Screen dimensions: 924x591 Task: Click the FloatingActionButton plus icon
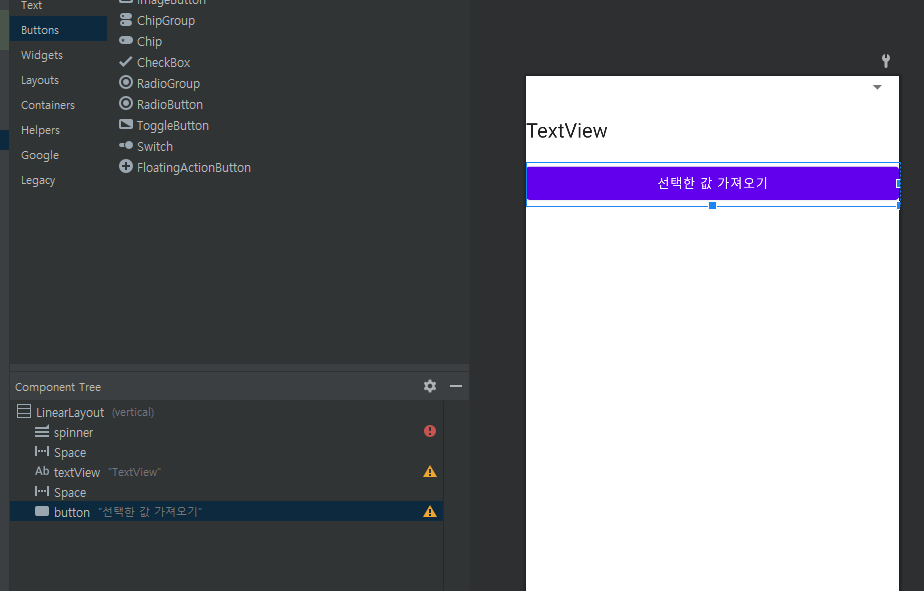click(126, 167)
